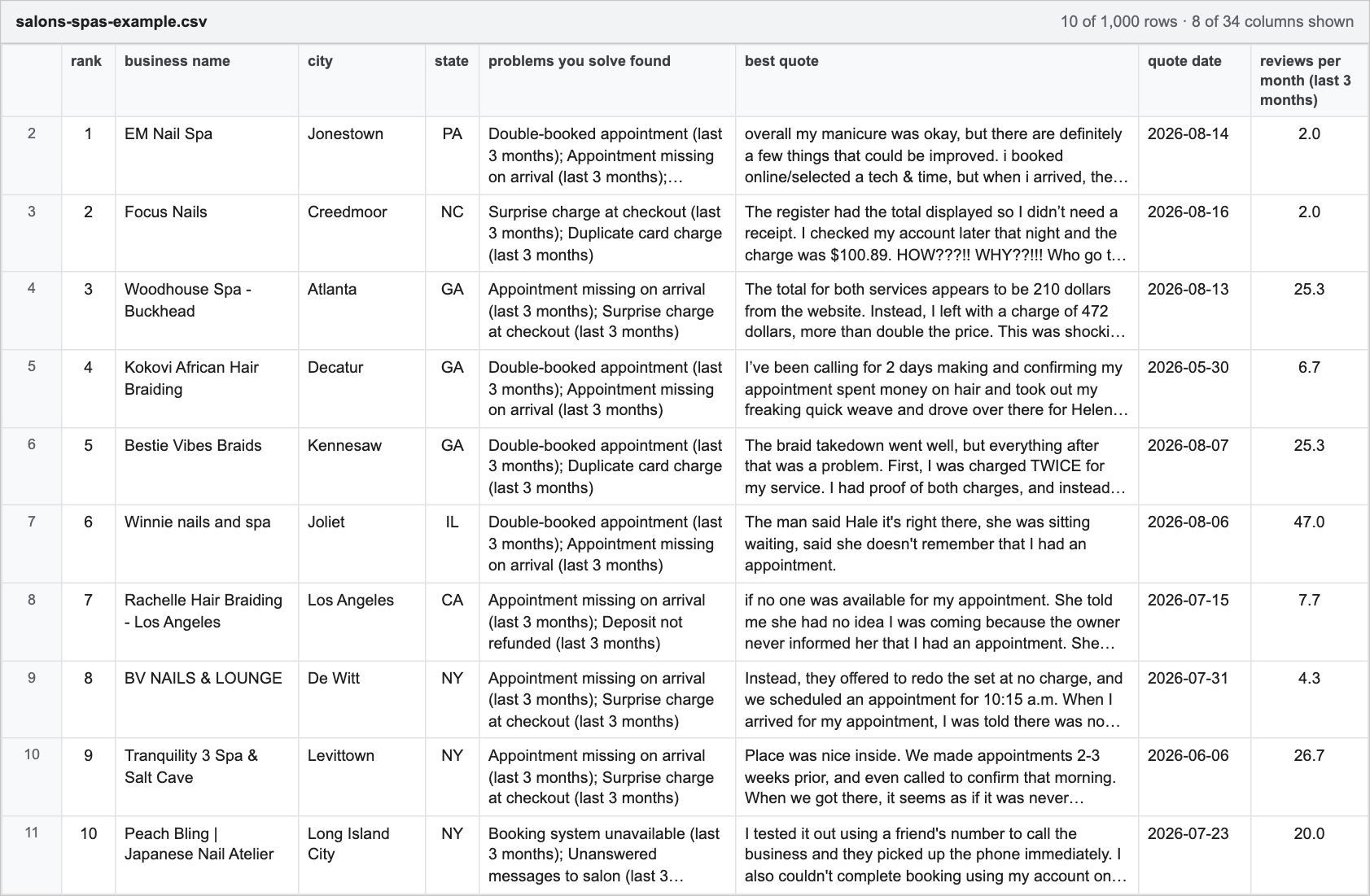Select the BV NAILS & LOUNGE cell

tap(207, 699)
